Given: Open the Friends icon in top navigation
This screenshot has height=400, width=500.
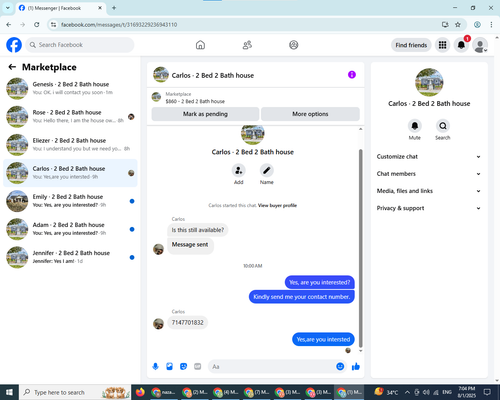Looking at the screenshot, I should (x=247, y=45).
